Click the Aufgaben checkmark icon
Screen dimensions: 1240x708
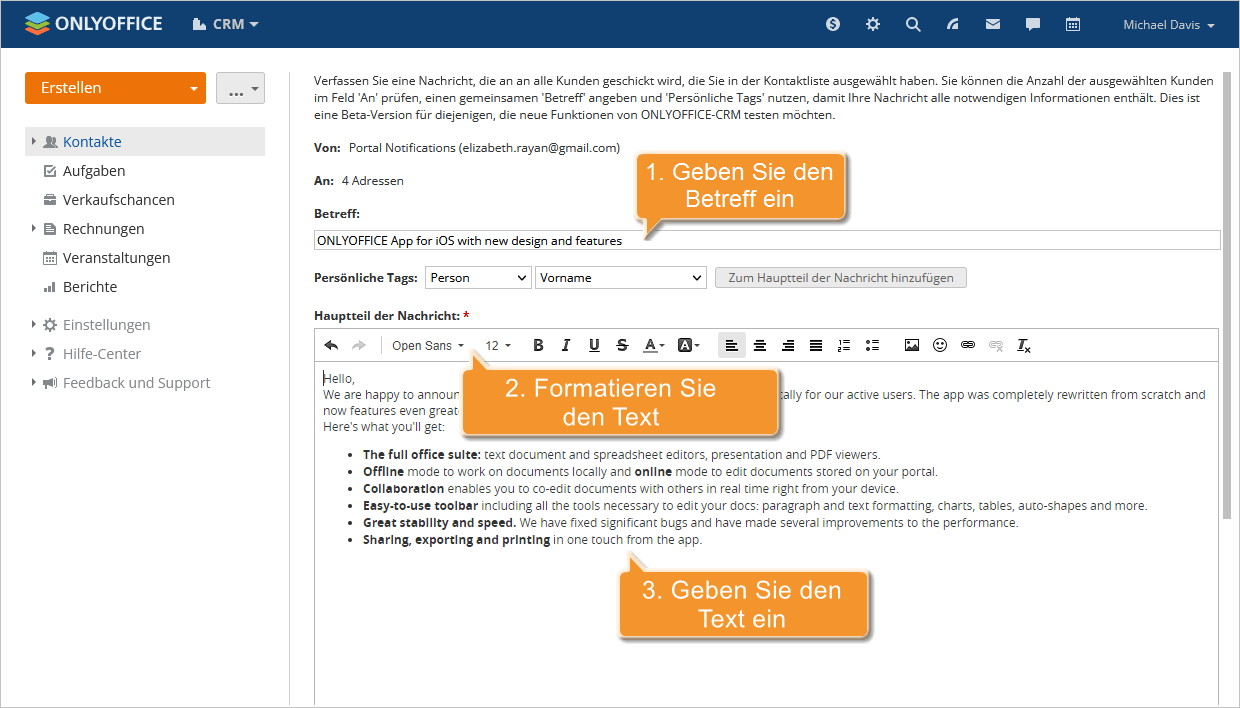(x=50, y=171)
